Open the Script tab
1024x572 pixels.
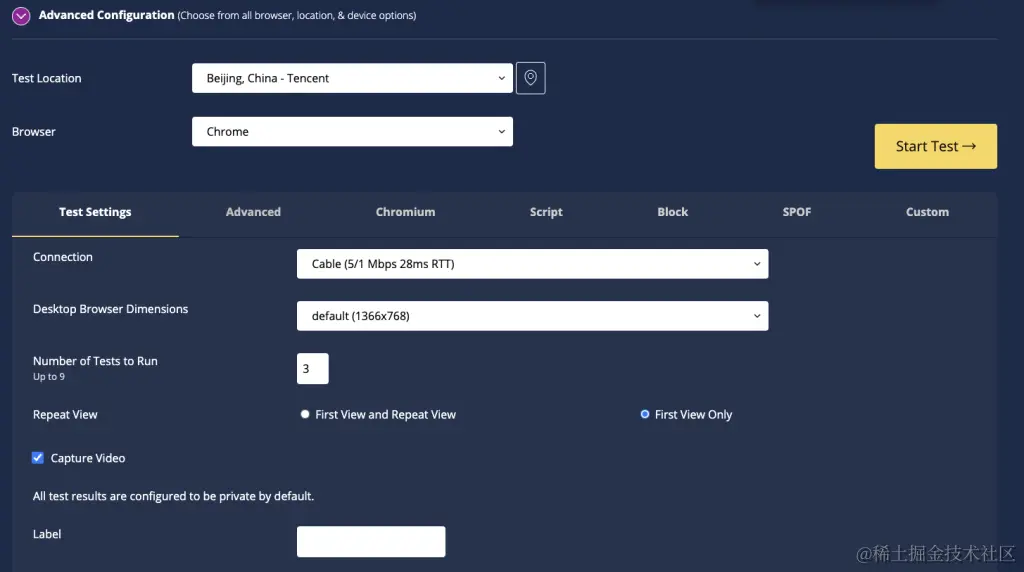546,212
